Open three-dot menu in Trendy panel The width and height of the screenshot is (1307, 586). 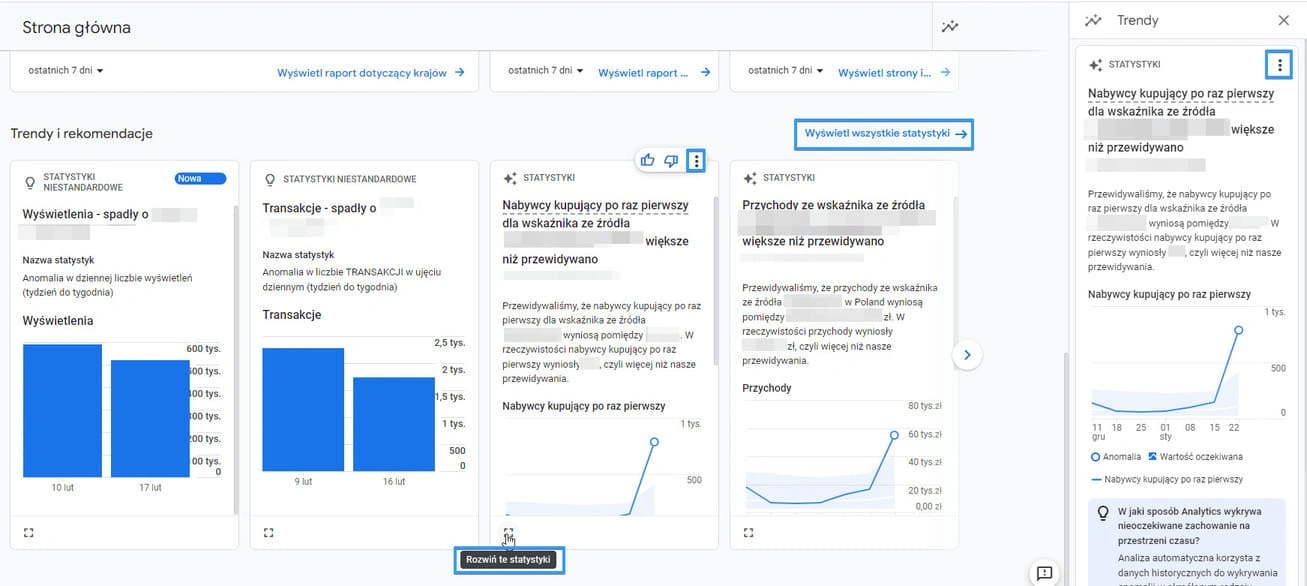[1279, 65]
